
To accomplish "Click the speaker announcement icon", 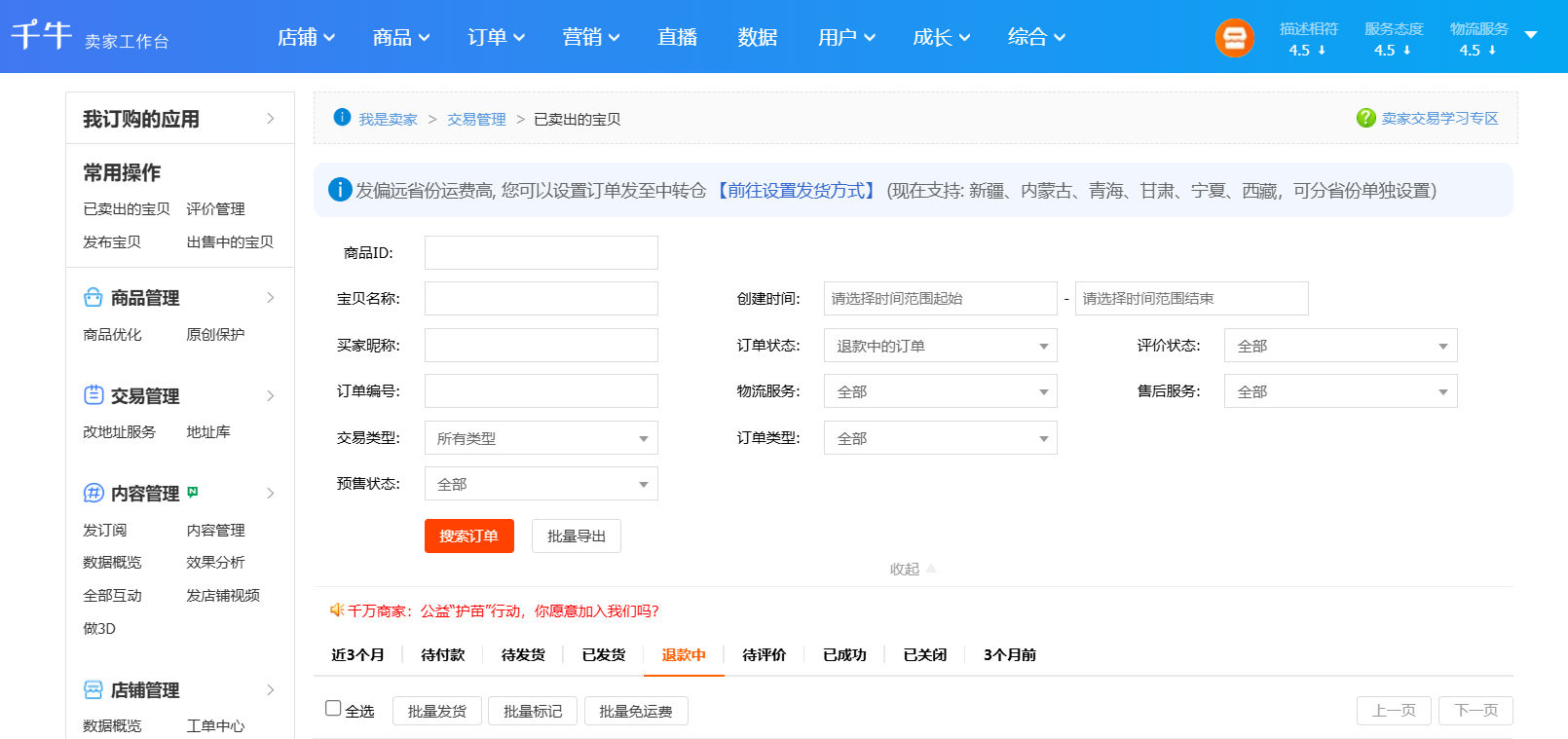I will [337, 610].
